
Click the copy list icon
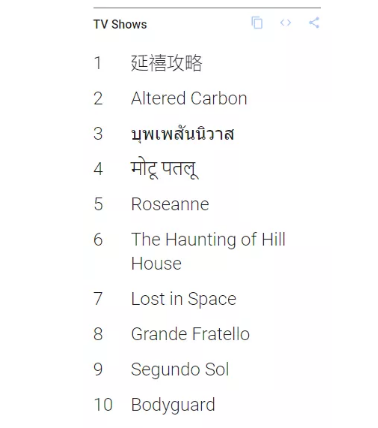(x=257, y=23)
